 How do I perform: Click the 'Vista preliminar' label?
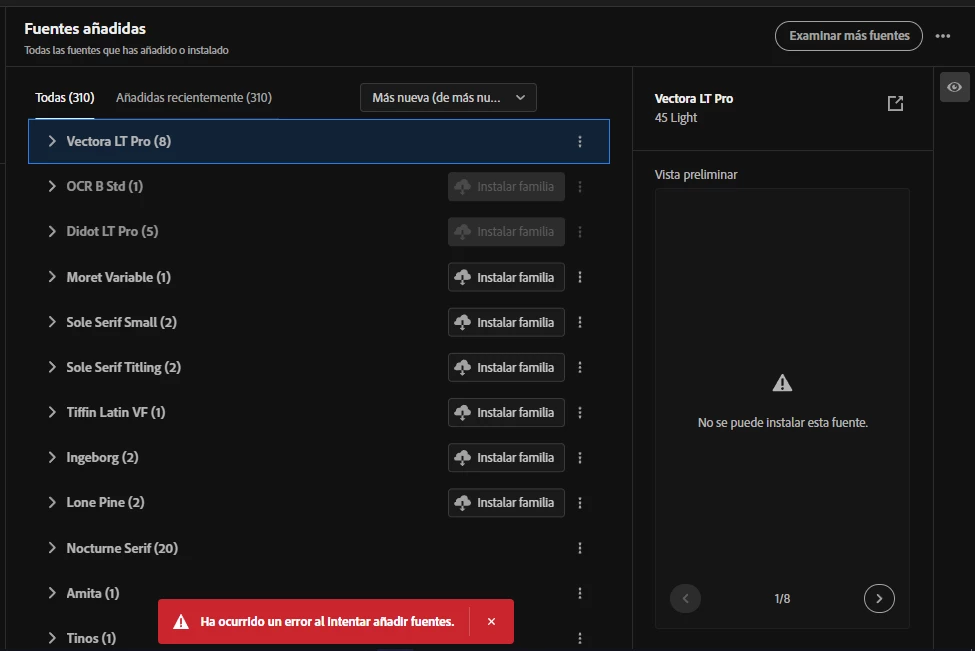[x=696, y=175]
